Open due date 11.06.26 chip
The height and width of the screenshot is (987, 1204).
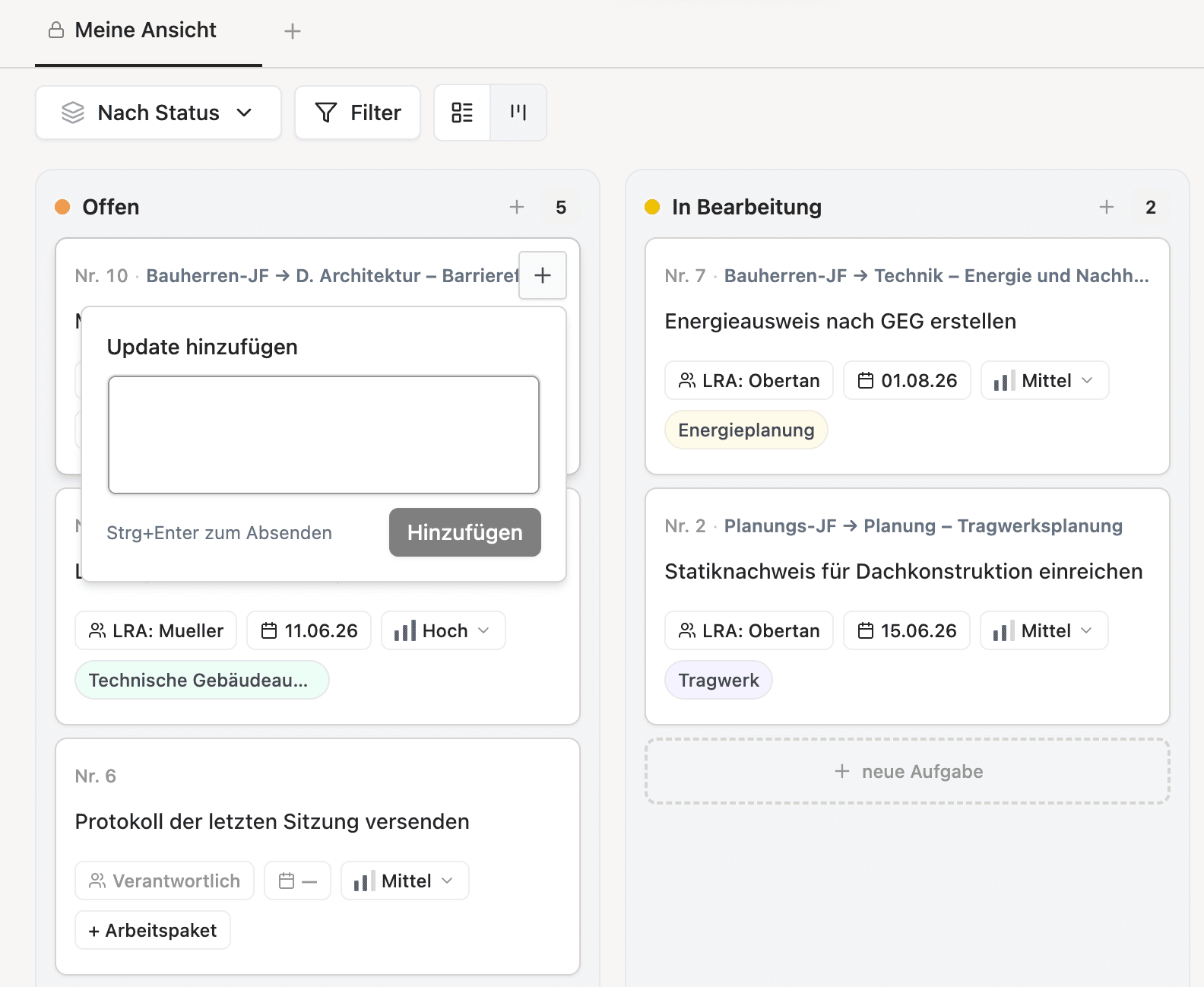tap(309, 630)
